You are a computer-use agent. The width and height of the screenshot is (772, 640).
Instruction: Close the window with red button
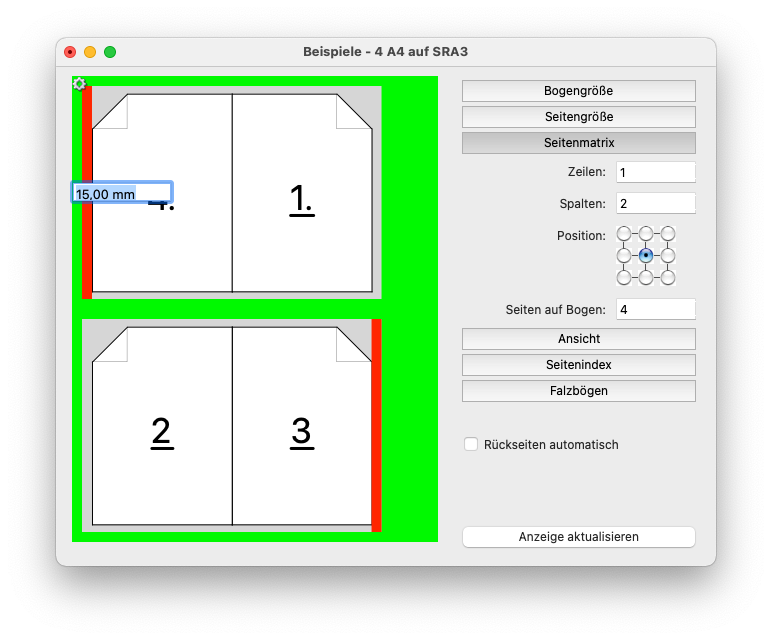[70, 52]
